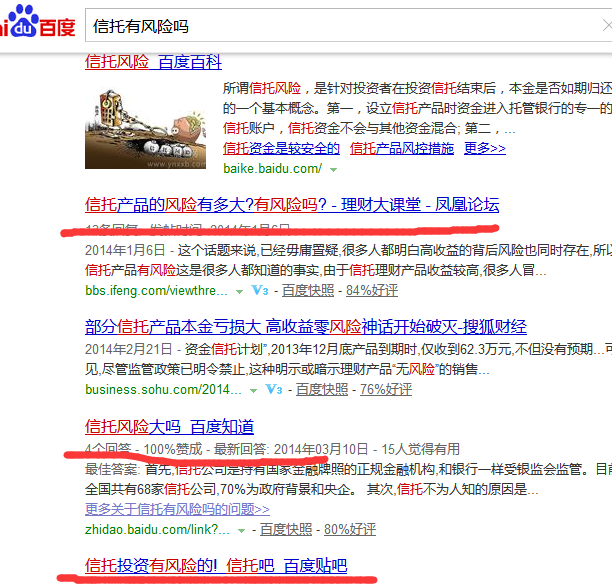Image resolution: width=612 pixels, height=585 pixels.
Task: Expand the arrow next to zhidao.baidu.com URL
Action: click(242, 531)
